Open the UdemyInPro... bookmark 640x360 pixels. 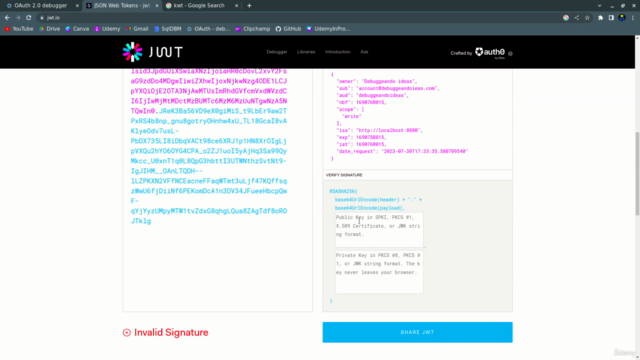click(x=329, y=29)
